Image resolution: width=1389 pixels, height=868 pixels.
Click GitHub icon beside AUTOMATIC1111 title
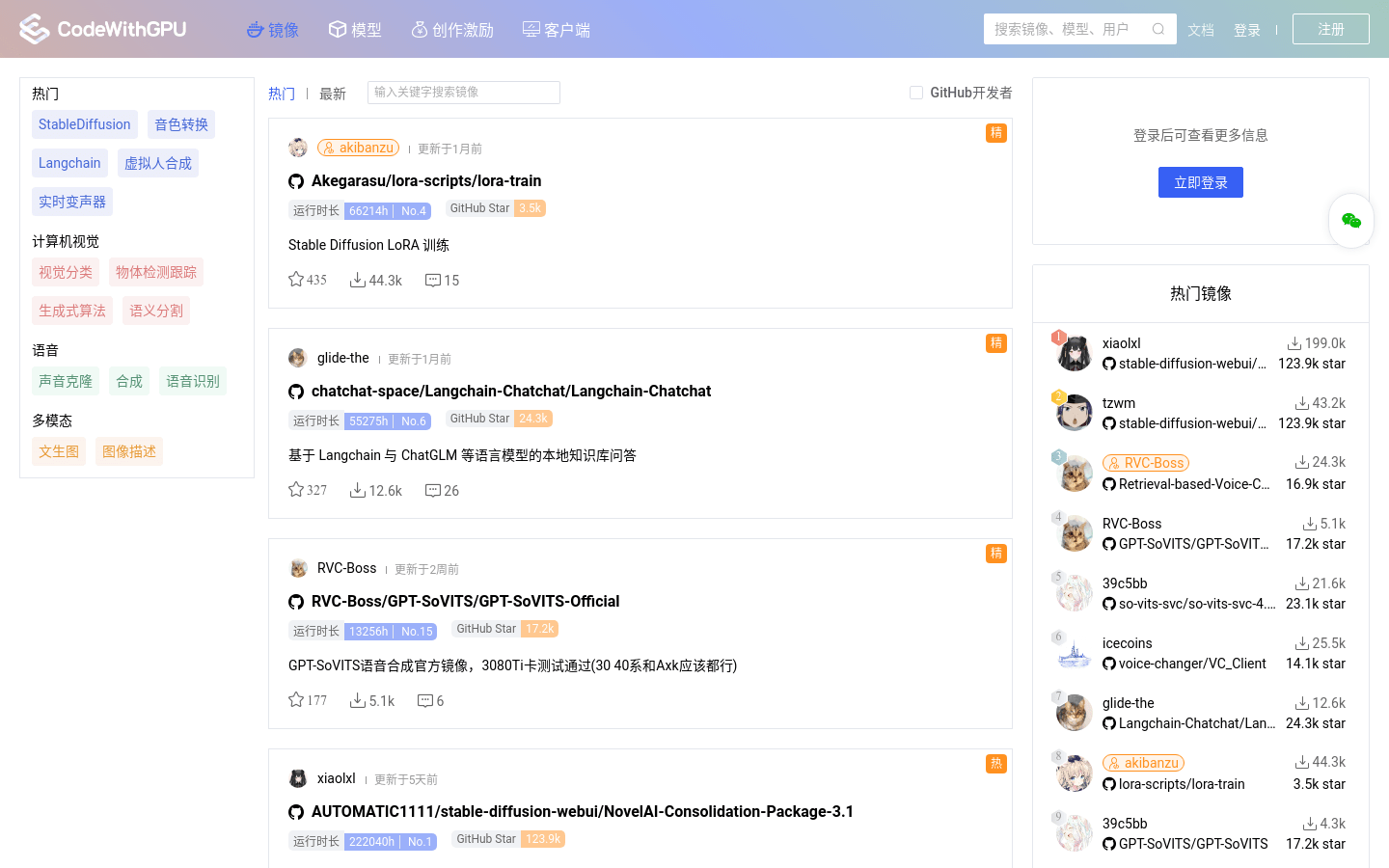coord(296,812)
